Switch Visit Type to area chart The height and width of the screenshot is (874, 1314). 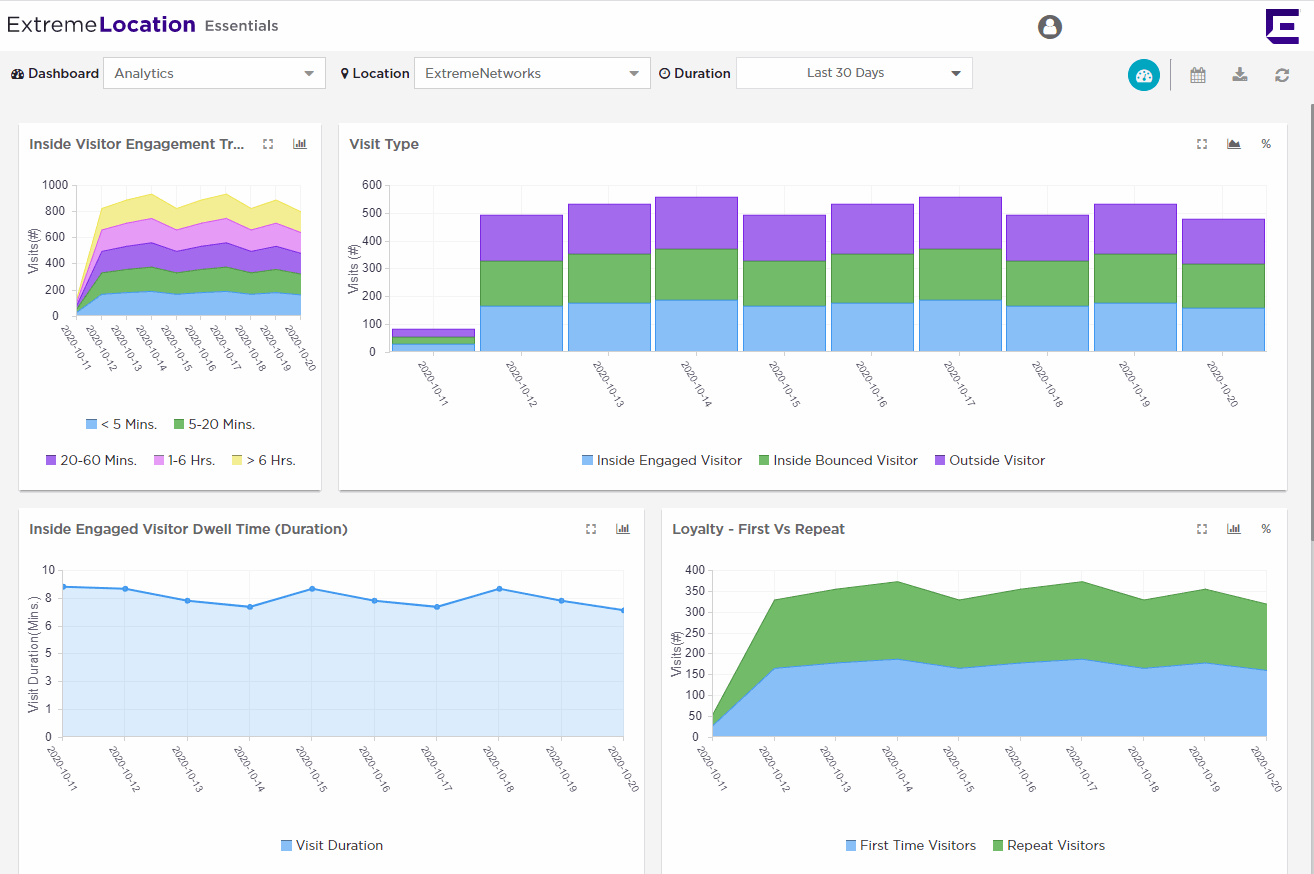pyautogui.click(x=1234, y=144)
